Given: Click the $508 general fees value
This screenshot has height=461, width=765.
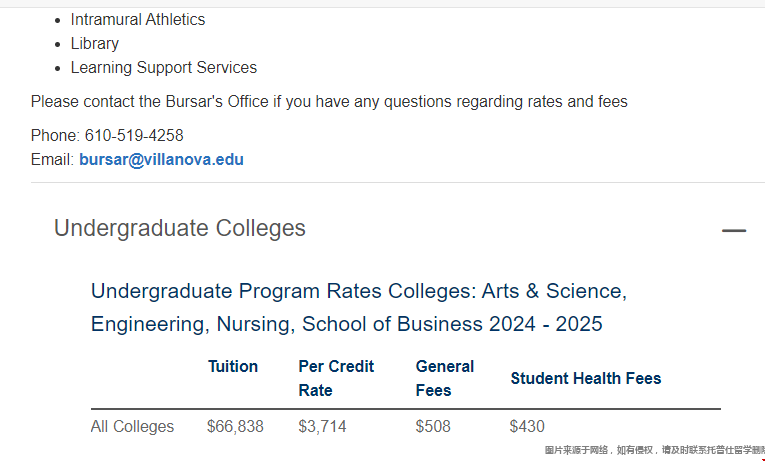Looking at the screenshot, I should click(433, 426).
